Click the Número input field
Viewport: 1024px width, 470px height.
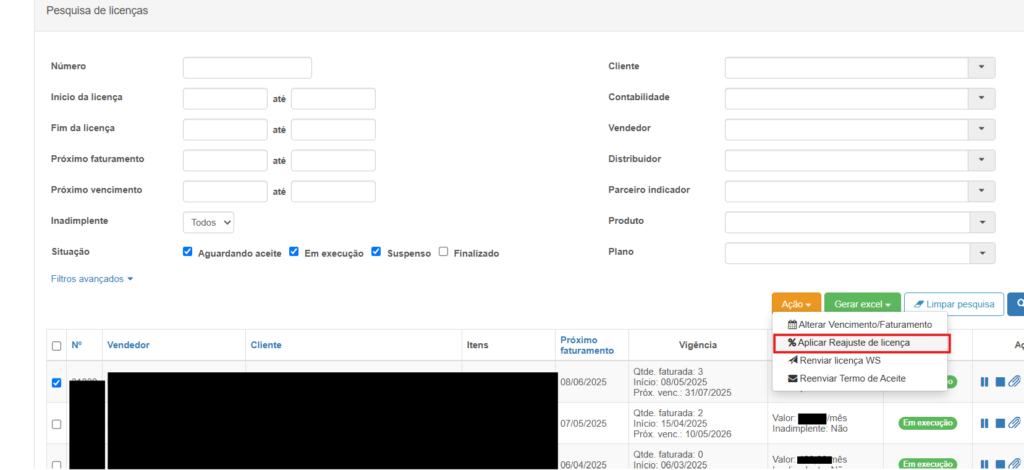(247, 67)
